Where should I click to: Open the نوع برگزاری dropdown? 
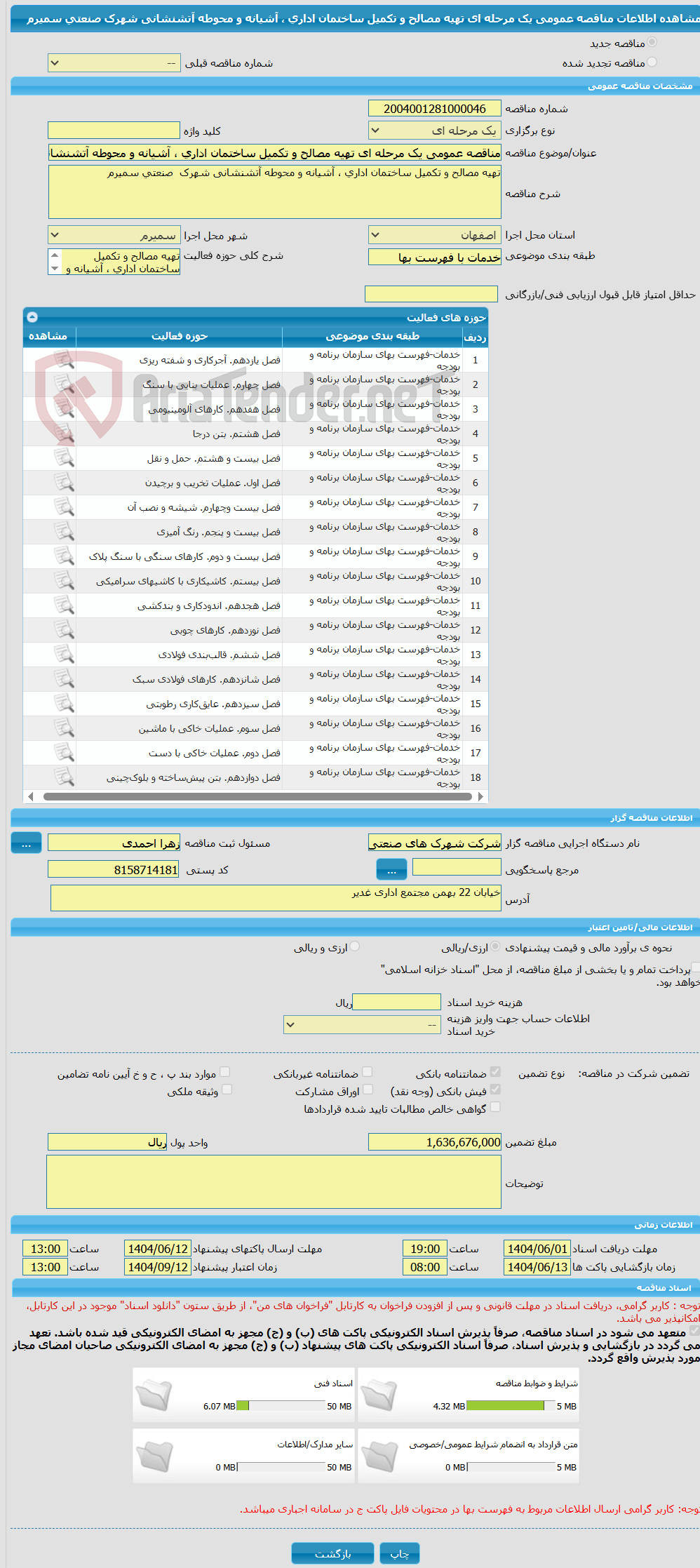point(435,130)
